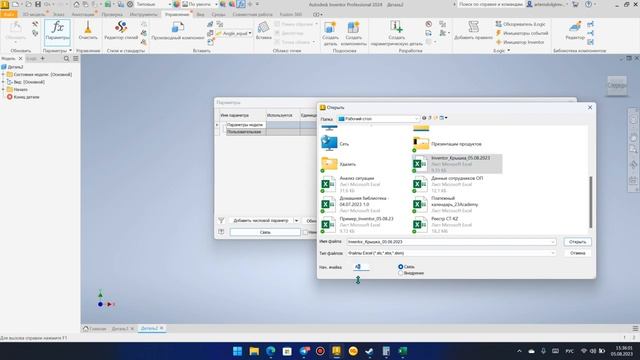Switch to the Вид ribbon tab
Viewport: 640px width, 360px height.
pyautogui.click(x=200, y=14)
